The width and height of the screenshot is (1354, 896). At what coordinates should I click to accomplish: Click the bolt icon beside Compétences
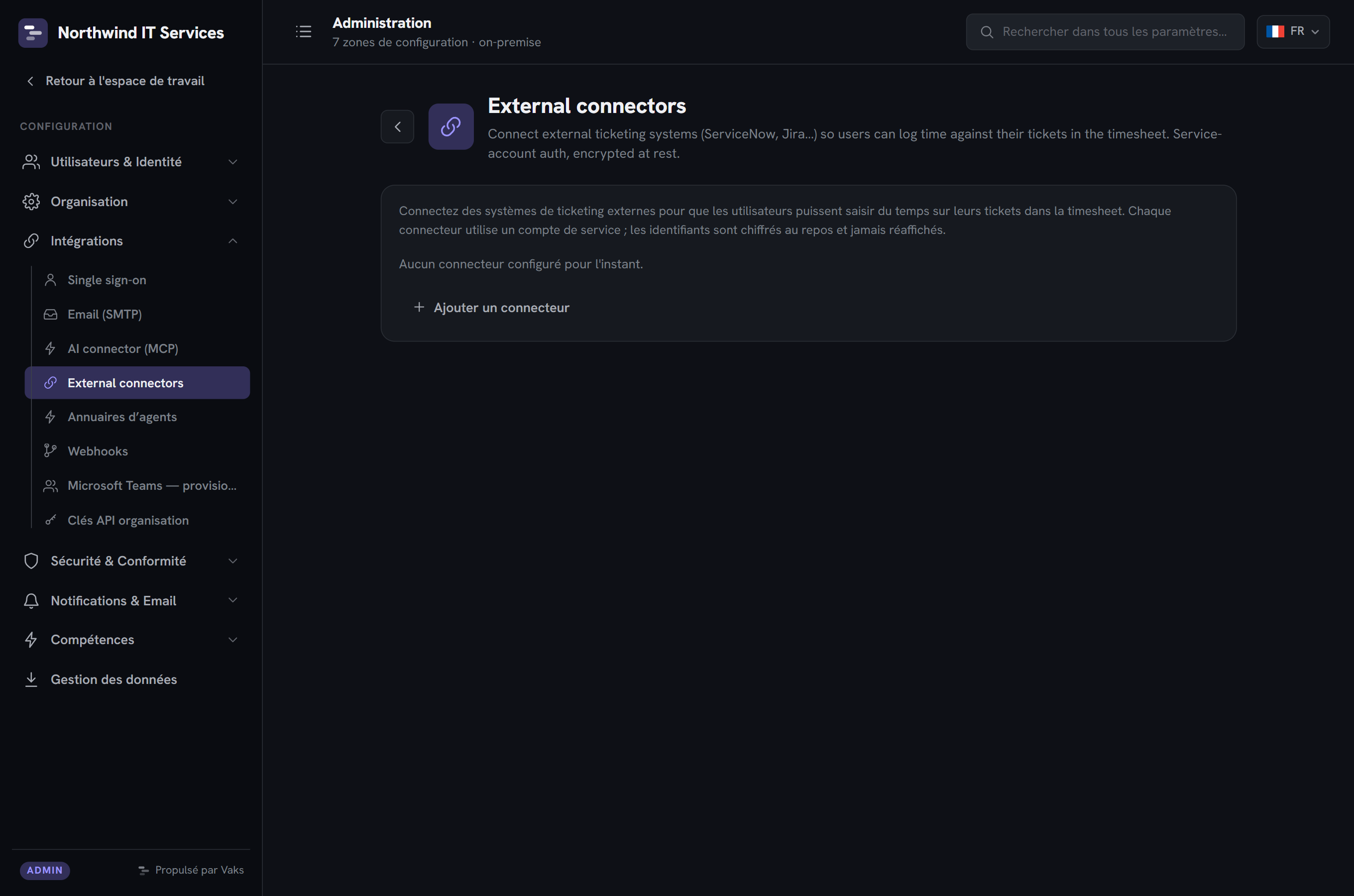31,640
